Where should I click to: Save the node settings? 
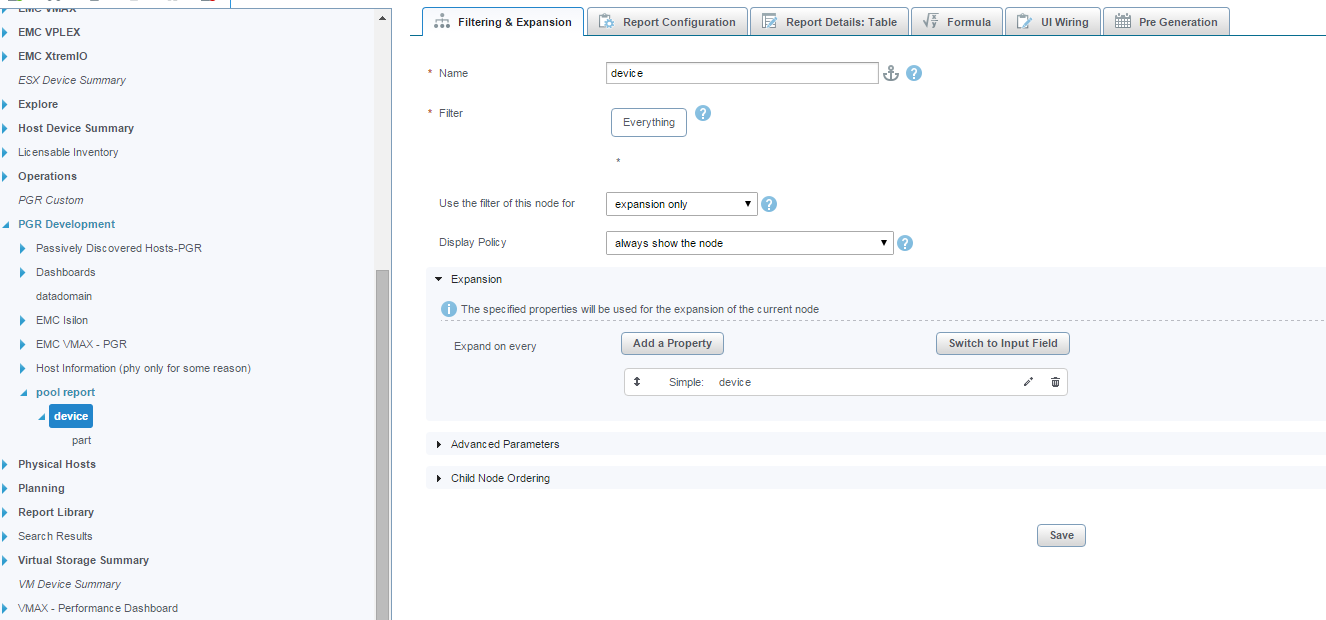(x=1061, y=535)
